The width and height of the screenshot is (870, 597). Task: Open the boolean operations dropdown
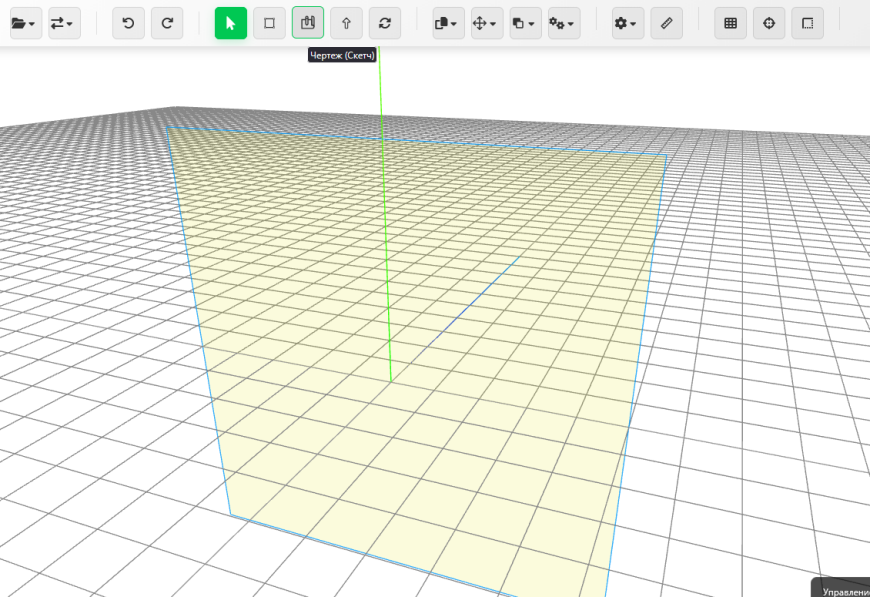click(x=446, y=22)
